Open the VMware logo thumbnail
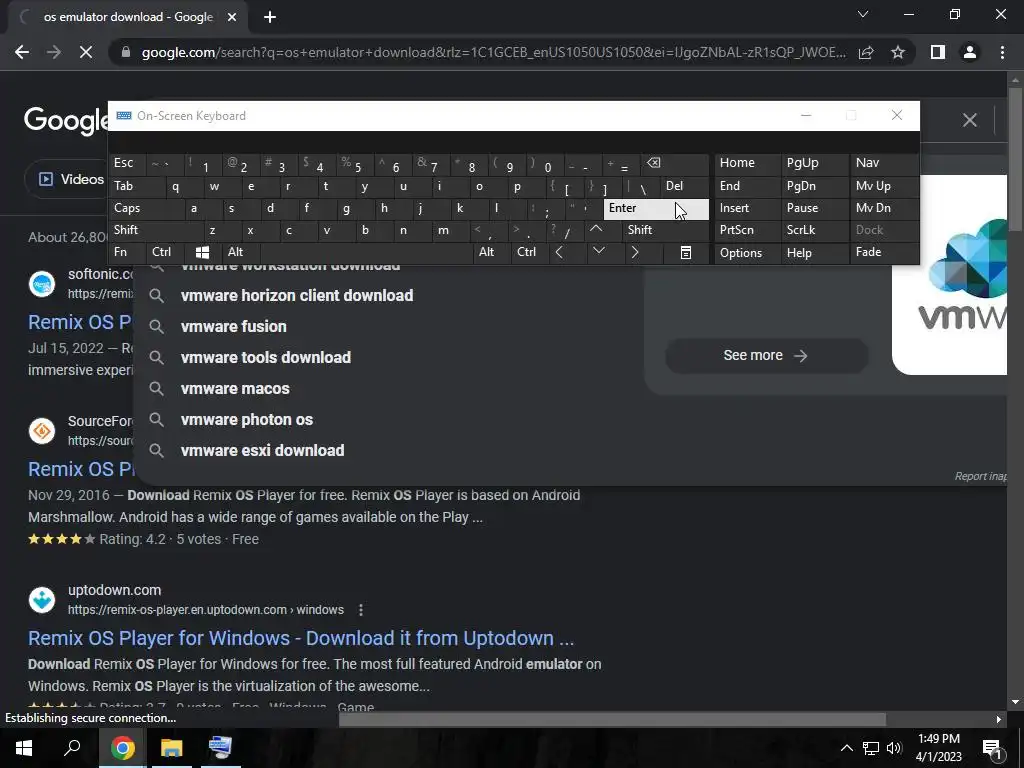Image resolution: width=1024 pixels, height=768 pixels. 950,275
